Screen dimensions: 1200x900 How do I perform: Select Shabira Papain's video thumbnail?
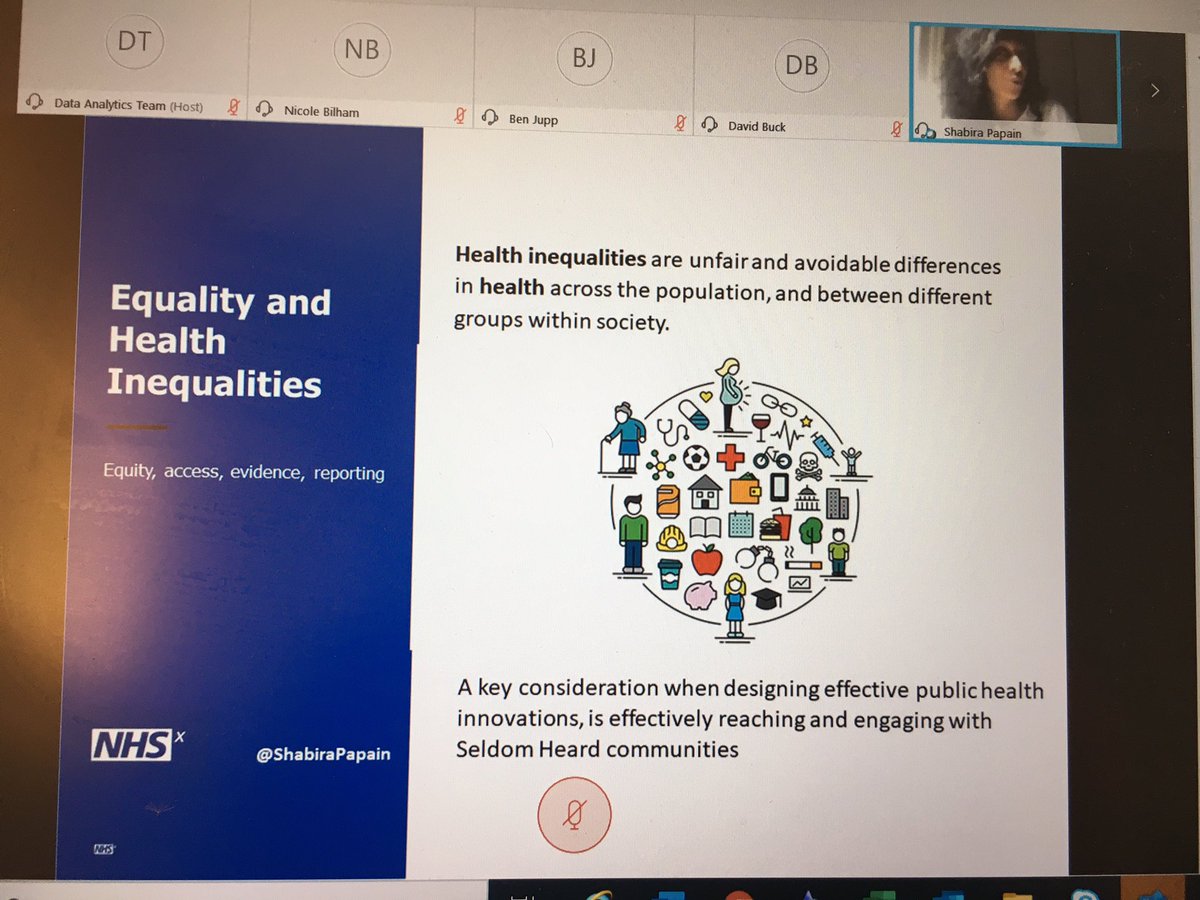pyautogui.click(x=1014, y=84)
